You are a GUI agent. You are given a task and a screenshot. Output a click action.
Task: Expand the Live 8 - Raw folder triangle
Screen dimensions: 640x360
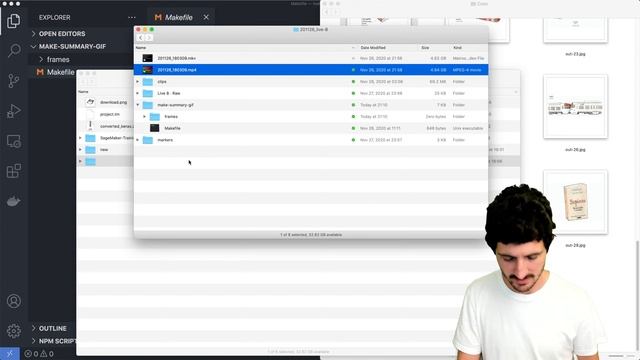[138, 93]
